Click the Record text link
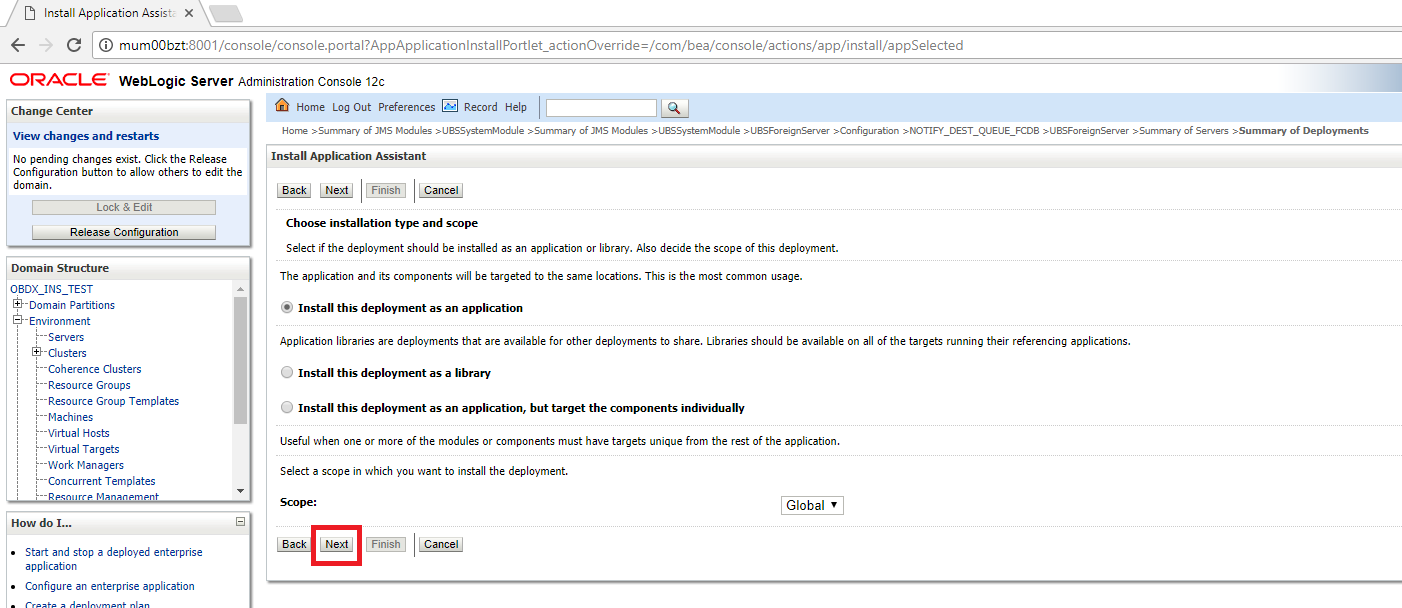Viewport: 1402px width, 608px height. 480,107
